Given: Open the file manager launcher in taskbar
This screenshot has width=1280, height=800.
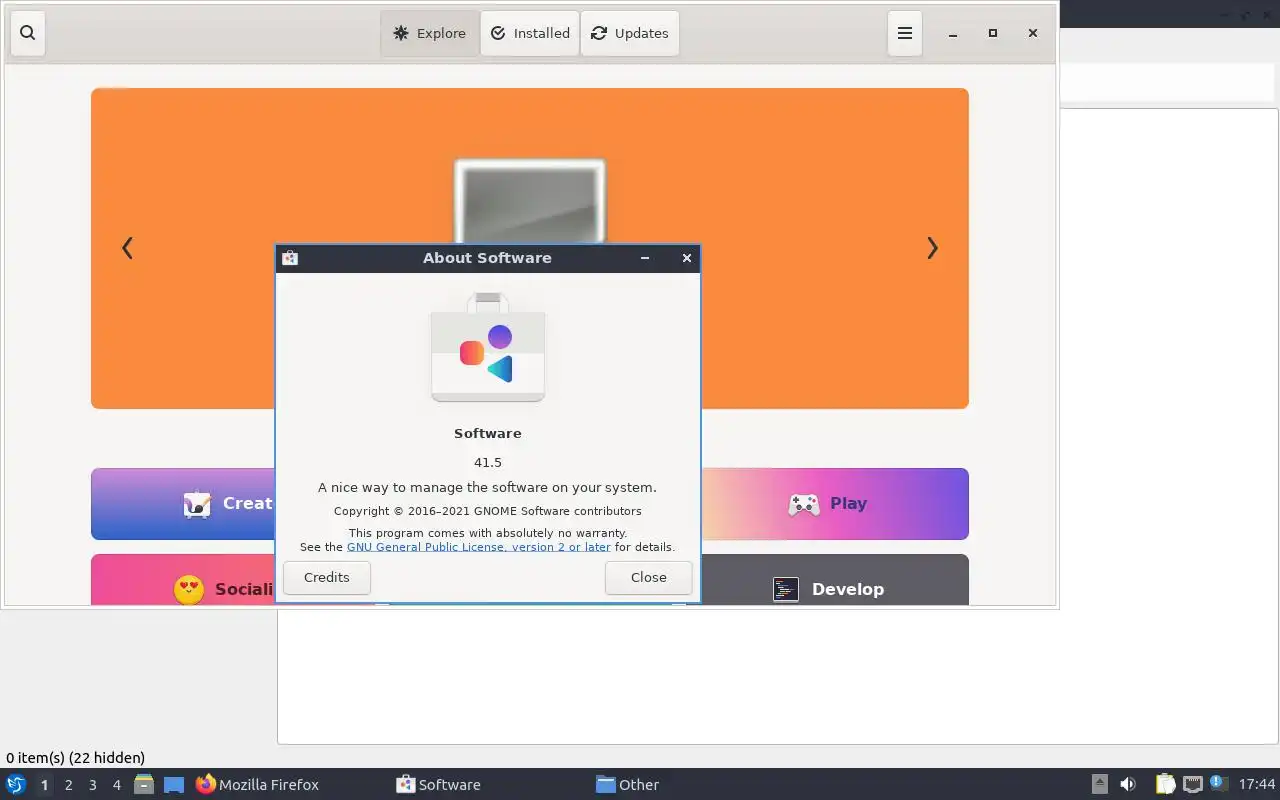Looking at the screenshot, I should 144,784.
